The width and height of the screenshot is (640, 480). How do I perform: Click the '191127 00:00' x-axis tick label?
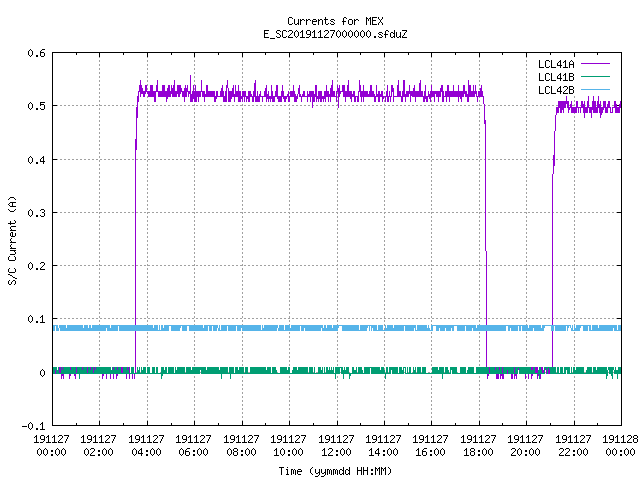(51, 446)
